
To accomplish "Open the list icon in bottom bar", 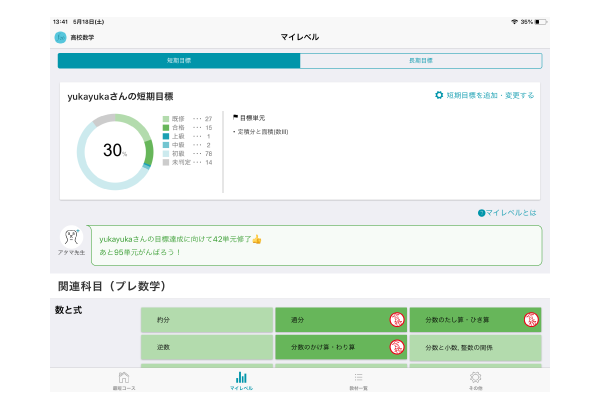I will point(358,378).
